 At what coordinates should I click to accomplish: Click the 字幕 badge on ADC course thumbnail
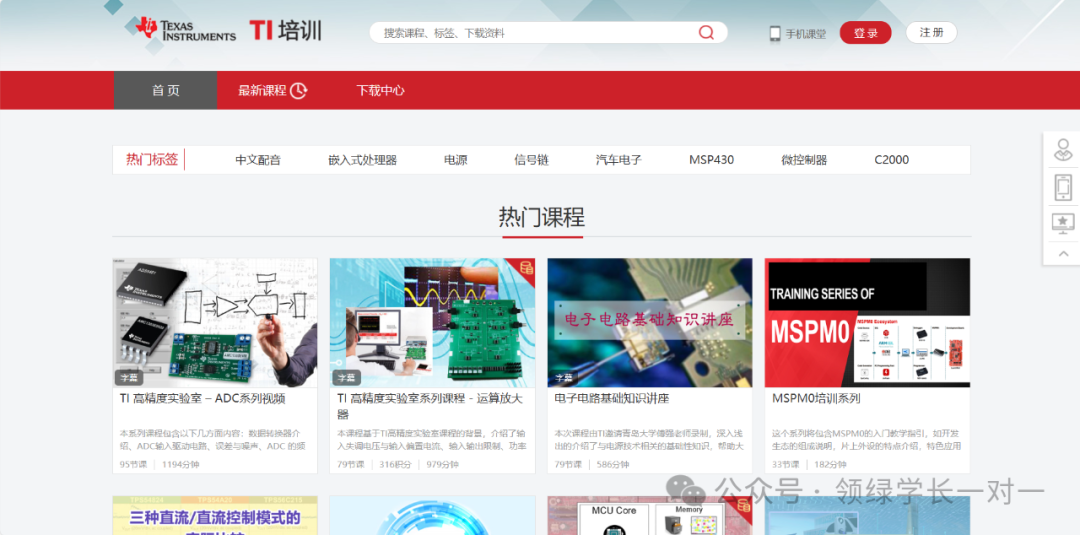pos(129,377)
